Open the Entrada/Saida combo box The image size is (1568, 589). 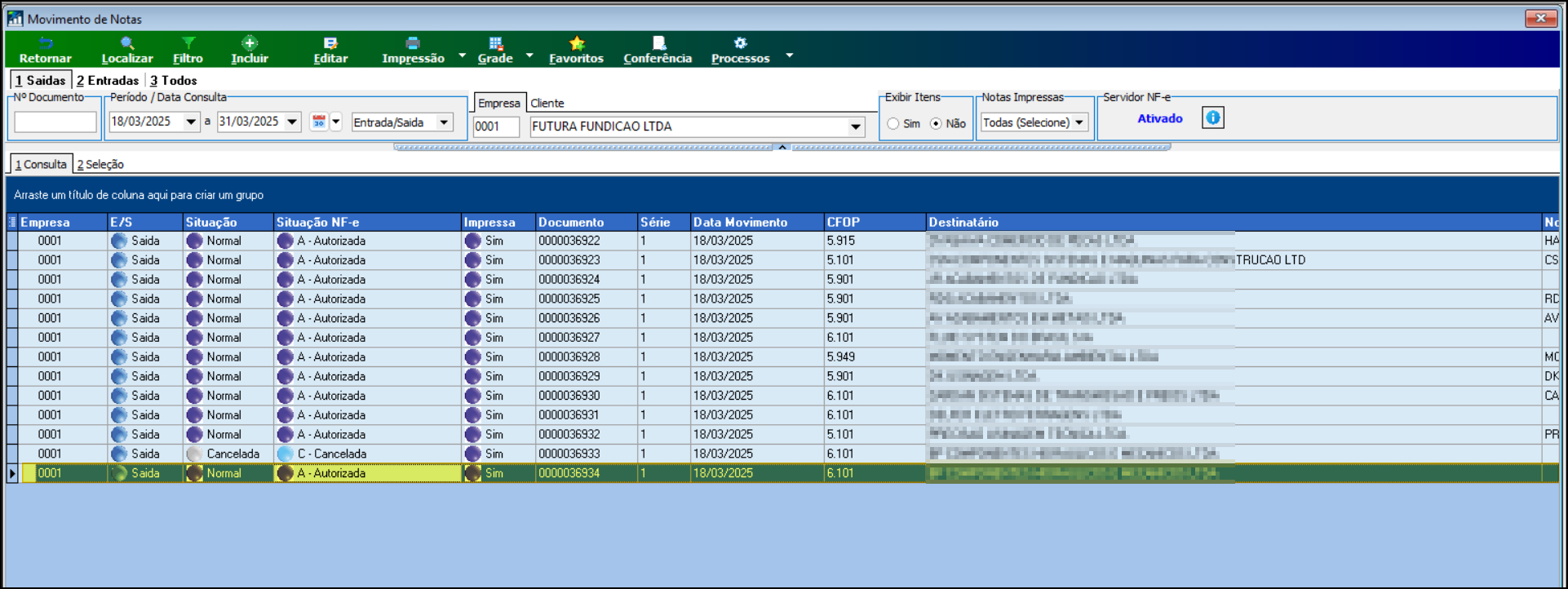point(444,122)
